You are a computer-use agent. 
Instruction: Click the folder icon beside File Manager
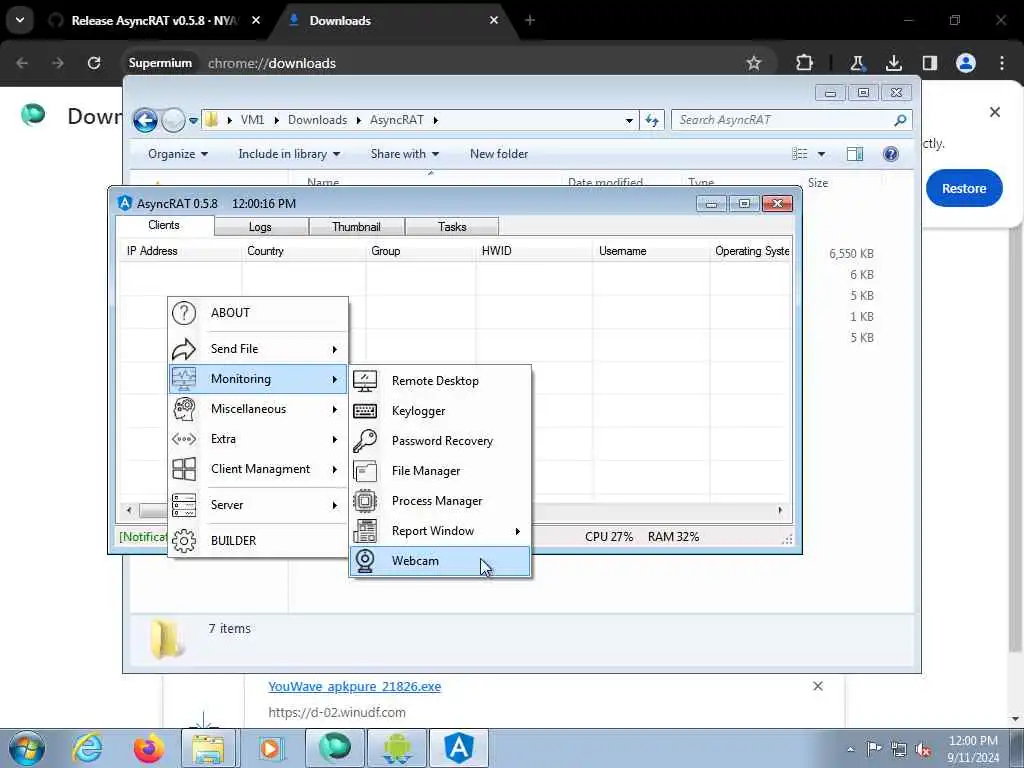tap(364, 471)
